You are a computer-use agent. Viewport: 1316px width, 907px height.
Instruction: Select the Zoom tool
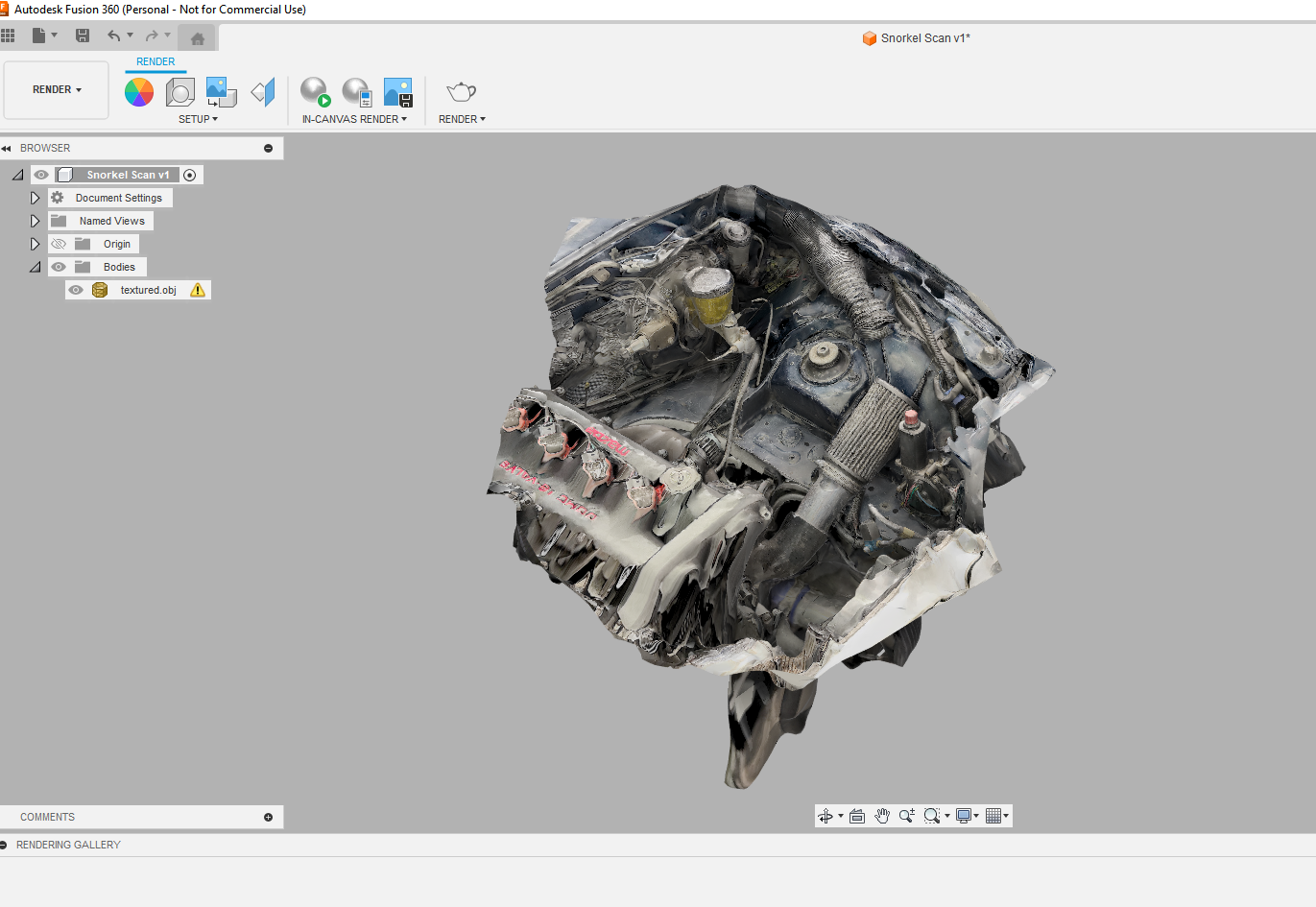pos(906,816)
